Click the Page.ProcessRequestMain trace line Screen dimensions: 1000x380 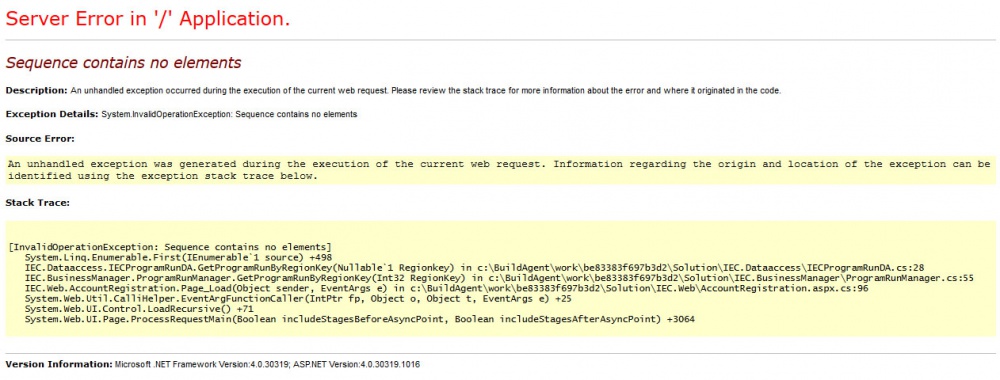(x=360, y=319)
